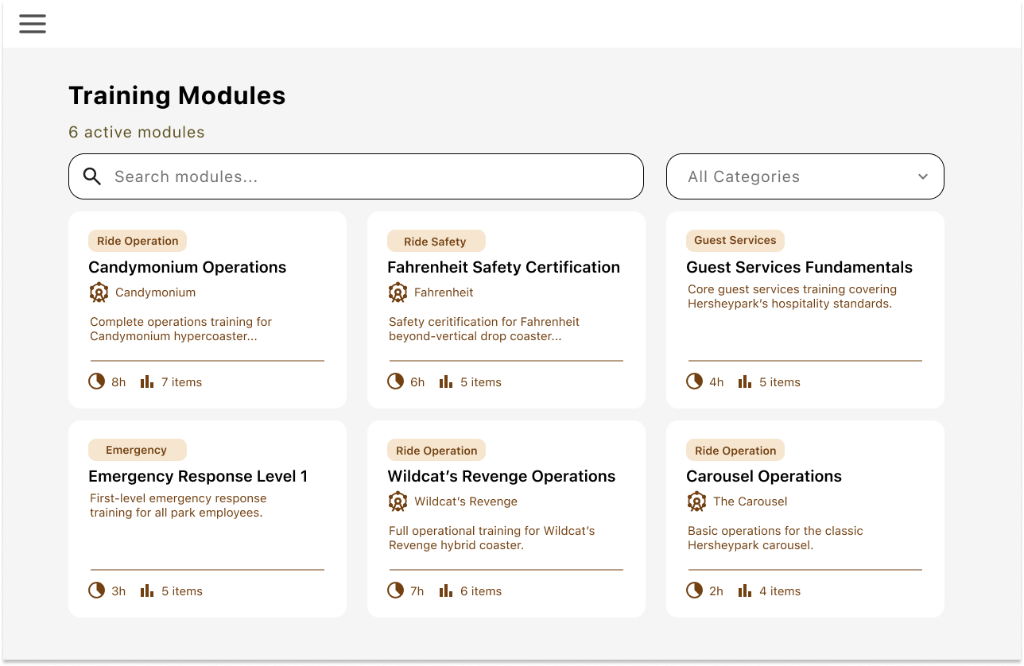Click the Fahrenheit beyond-vertical drop description
1024x666 pixels.
tap(484, 329)
